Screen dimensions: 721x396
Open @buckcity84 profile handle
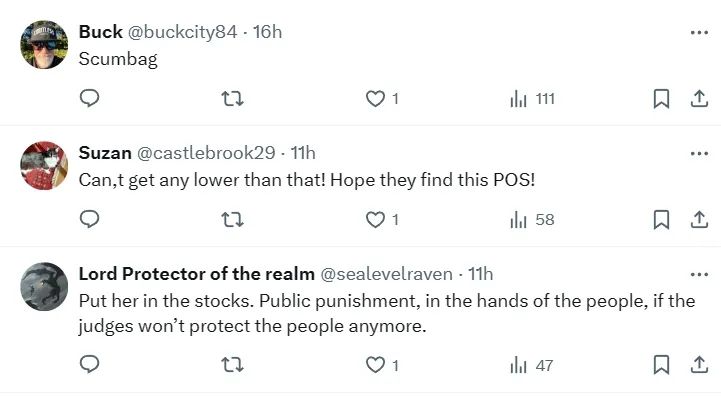182,32
